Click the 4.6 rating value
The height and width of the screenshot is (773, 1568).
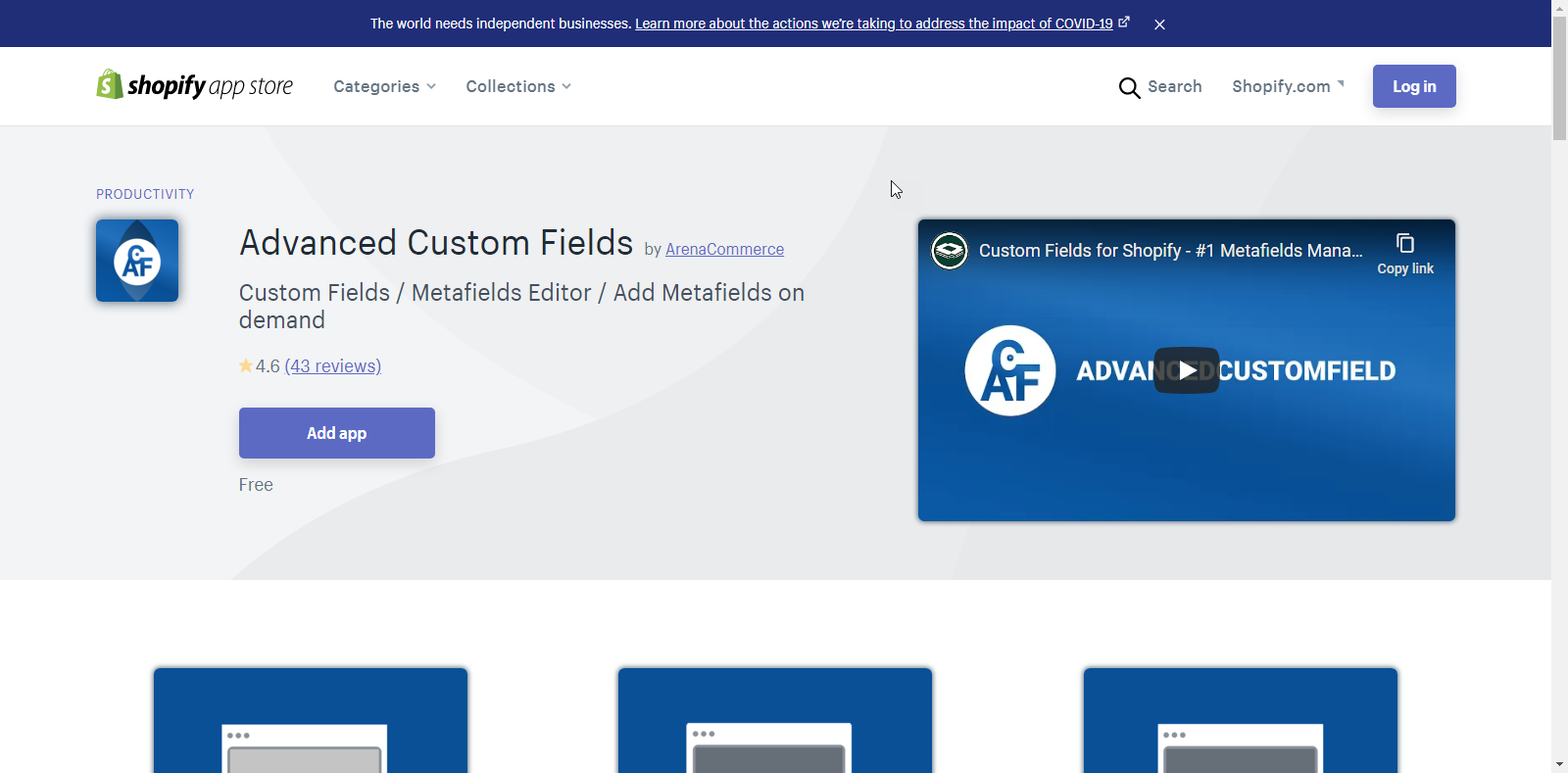268,366
